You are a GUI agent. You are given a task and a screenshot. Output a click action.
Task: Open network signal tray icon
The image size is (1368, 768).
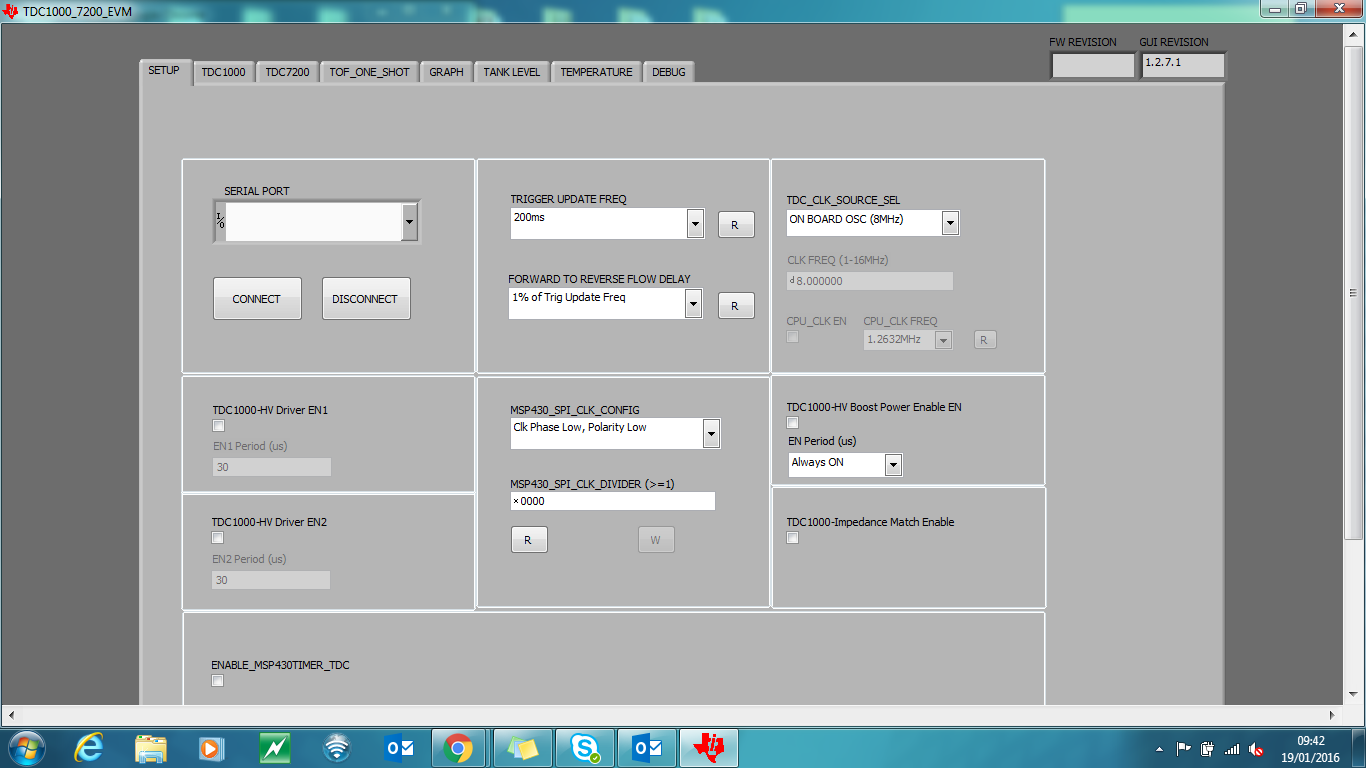click(x=1232, y=749)
